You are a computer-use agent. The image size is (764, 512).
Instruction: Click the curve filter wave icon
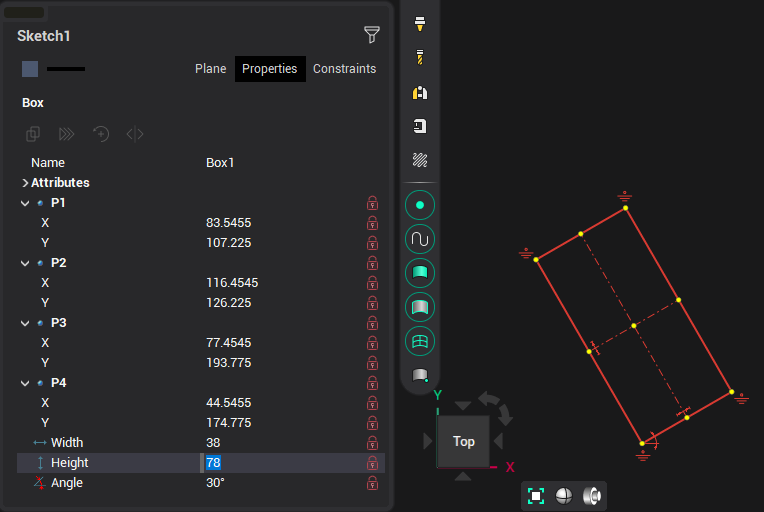point(420,240)
